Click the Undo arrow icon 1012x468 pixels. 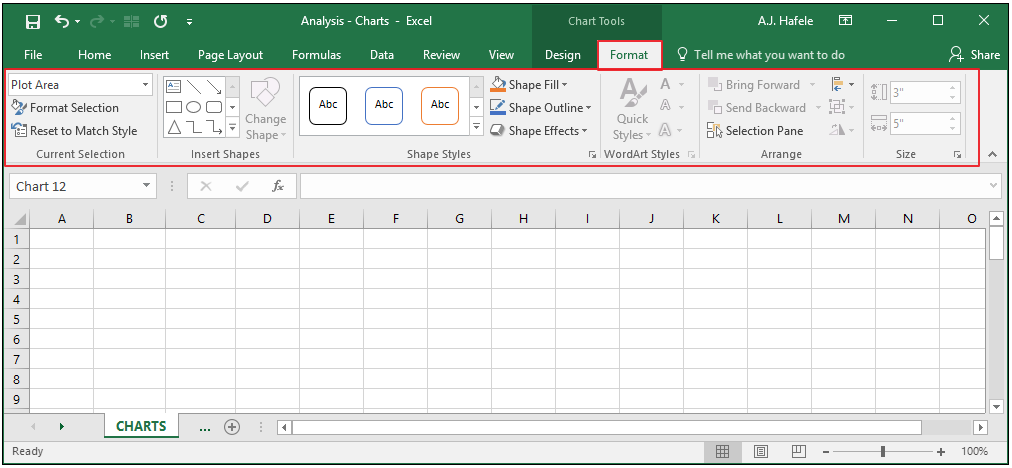[x=62, y=21]
